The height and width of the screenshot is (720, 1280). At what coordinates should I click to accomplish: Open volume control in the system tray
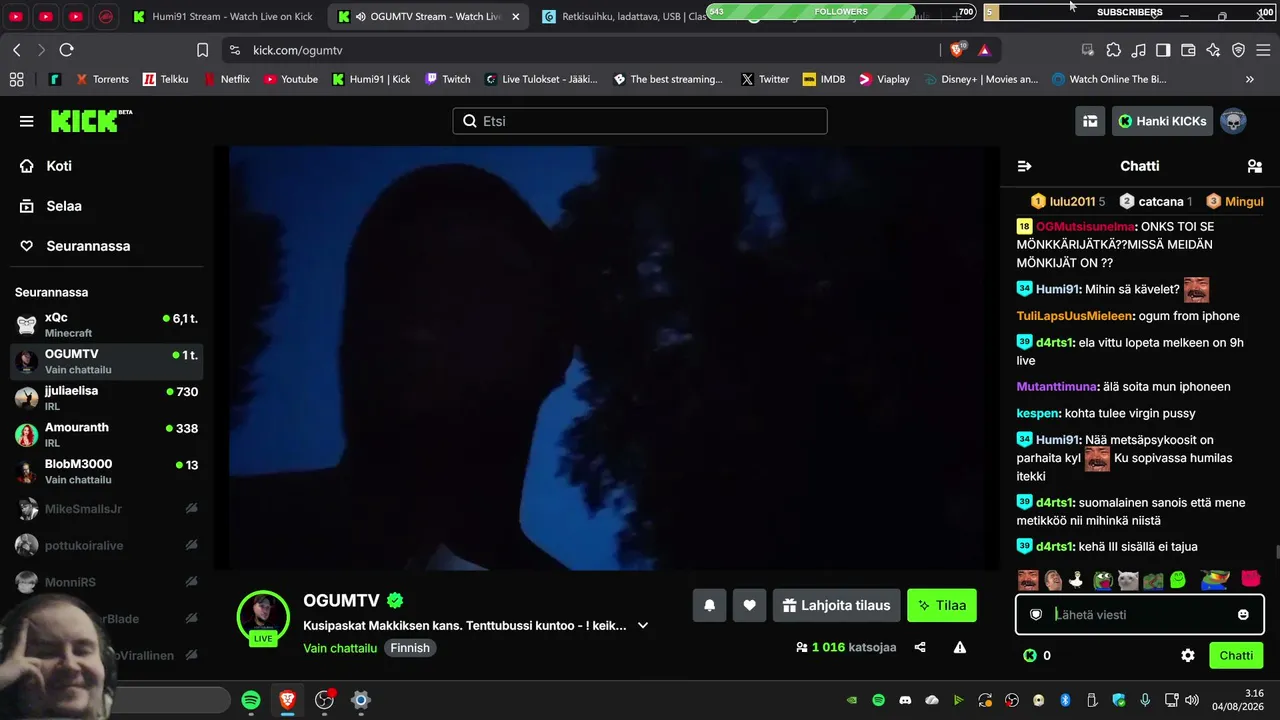tap(1192, 700)
